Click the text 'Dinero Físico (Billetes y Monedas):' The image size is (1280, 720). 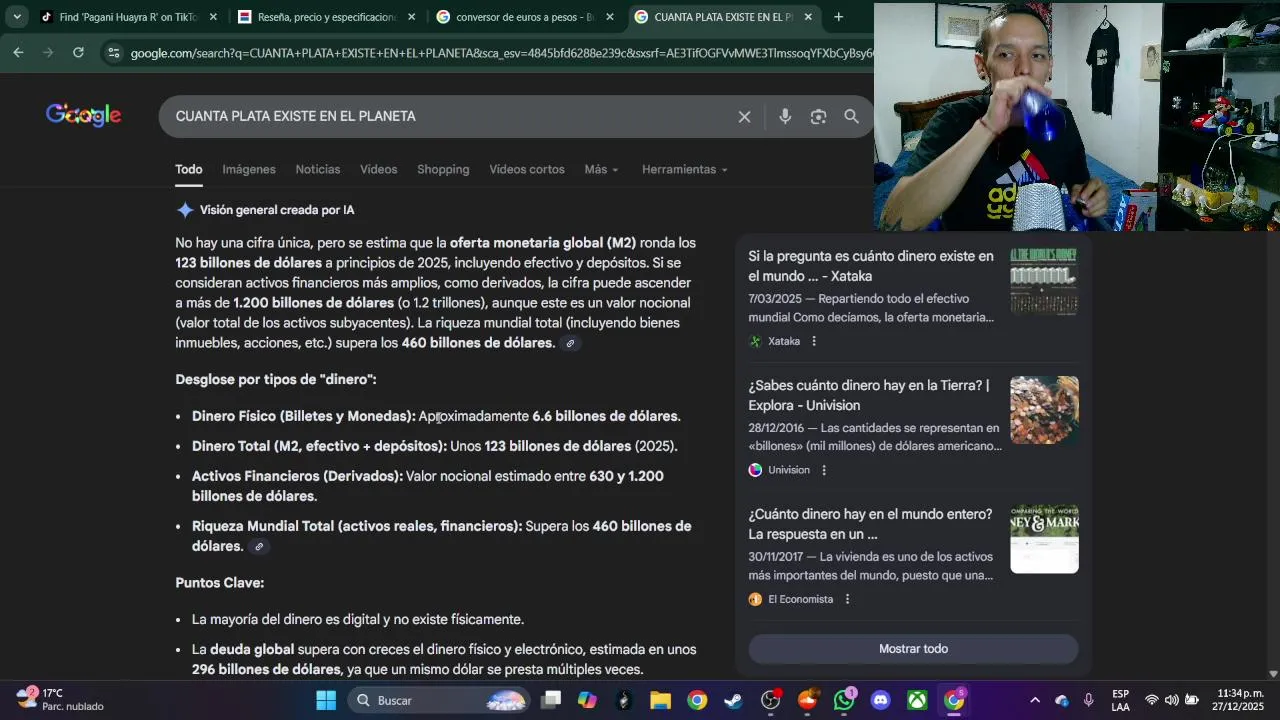[x=304, y=416]
